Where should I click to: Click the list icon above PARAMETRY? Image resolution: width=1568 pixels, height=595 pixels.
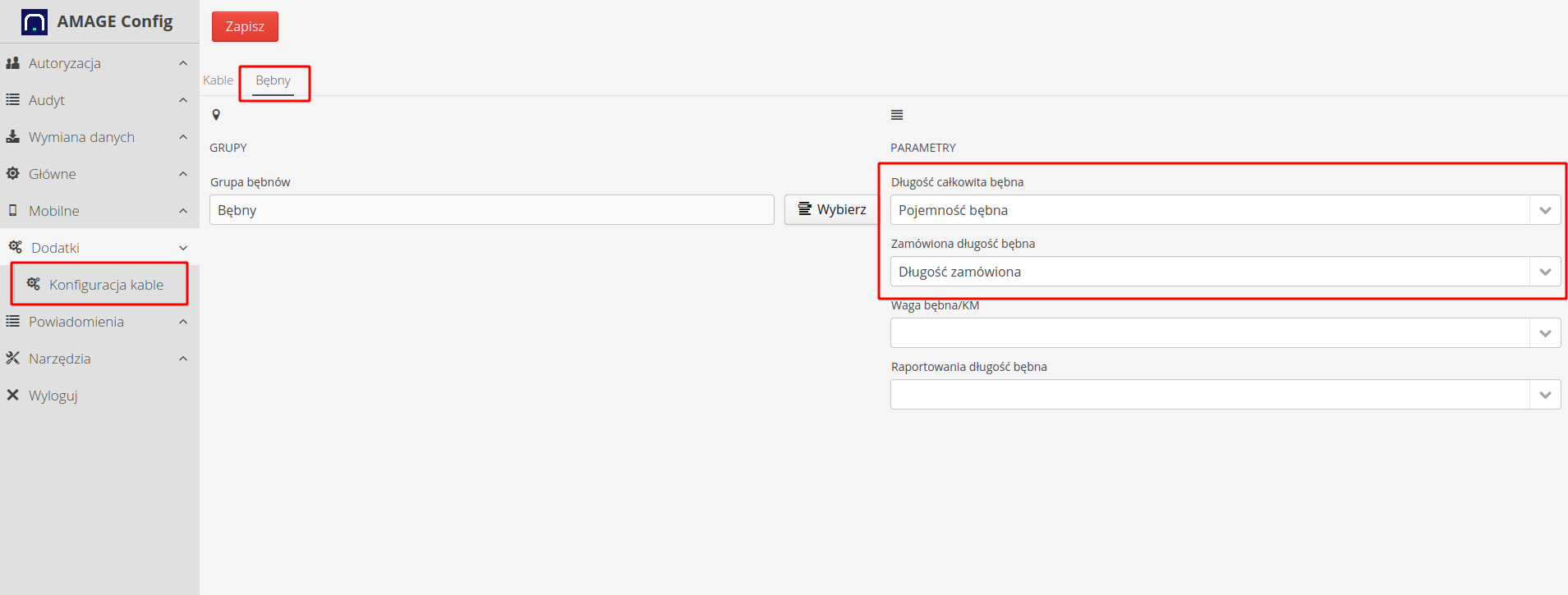point(897,116)
